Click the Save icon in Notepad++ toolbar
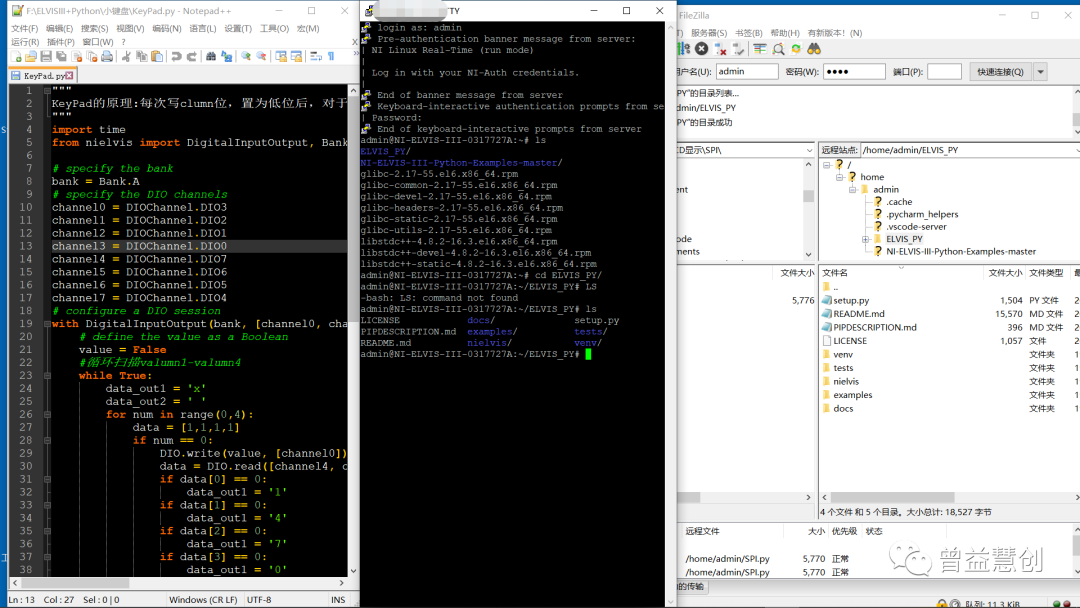Screen dimensions: 1080x608 (46, 56)
